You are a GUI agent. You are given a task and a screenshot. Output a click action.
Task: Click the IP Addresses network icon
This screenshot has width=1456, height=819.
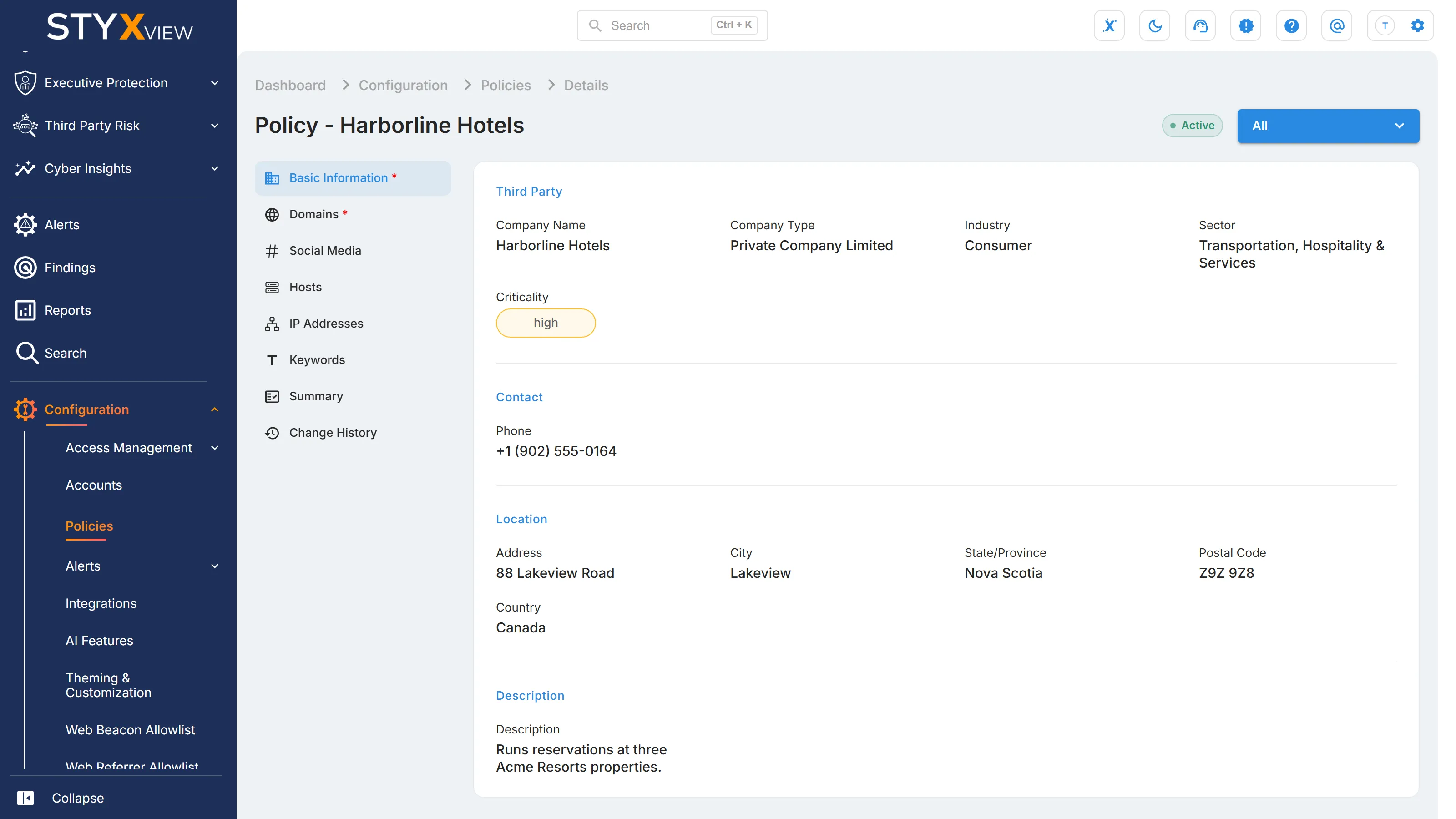pyautogui.click(x=272, y=324)
